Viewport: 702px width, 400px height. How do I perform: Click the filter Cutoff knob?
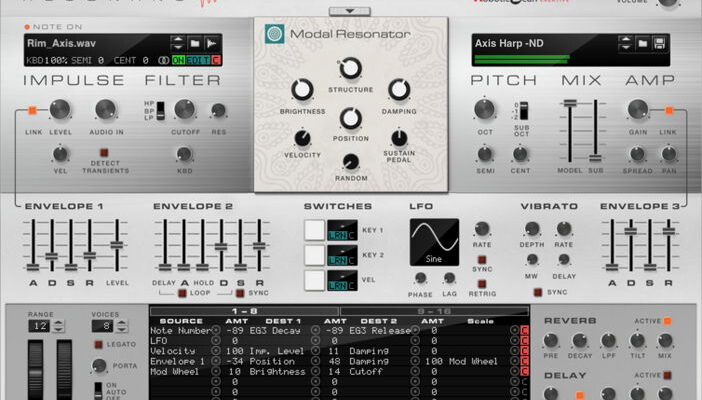point(184,109)
